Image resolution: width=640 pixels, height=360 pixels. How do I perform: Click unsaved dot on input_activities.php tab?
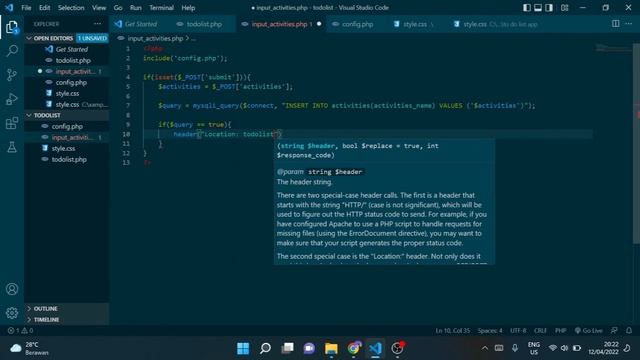coord(319,24)
